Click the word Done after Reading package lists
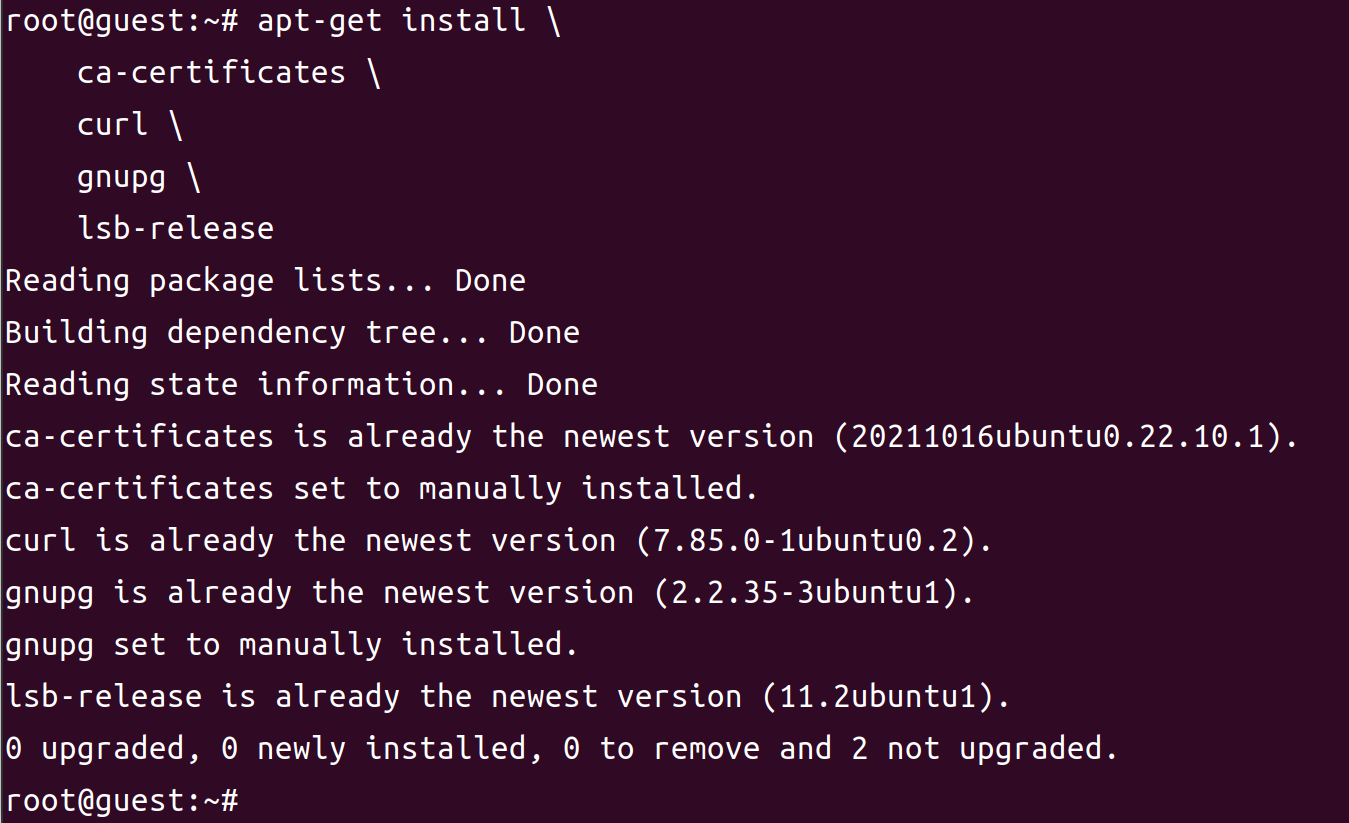The height and width of the screenshot is (823, 1349). (x=490, y=281)
